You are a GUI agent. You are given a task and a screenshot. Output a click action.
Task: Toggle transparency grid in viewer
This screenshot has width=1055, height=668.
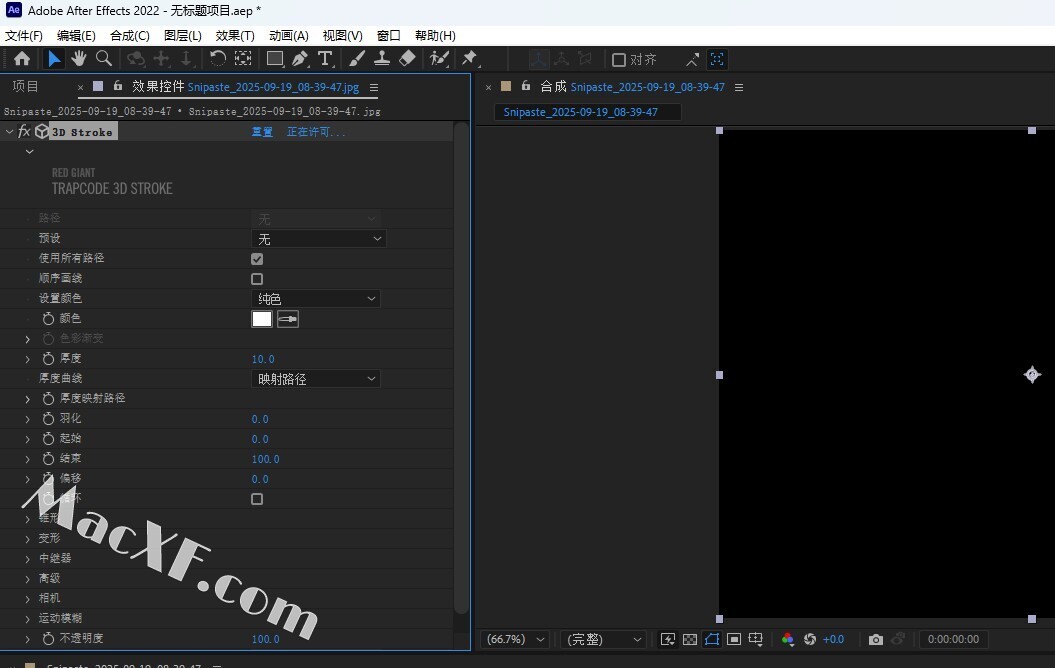[689, 639]
